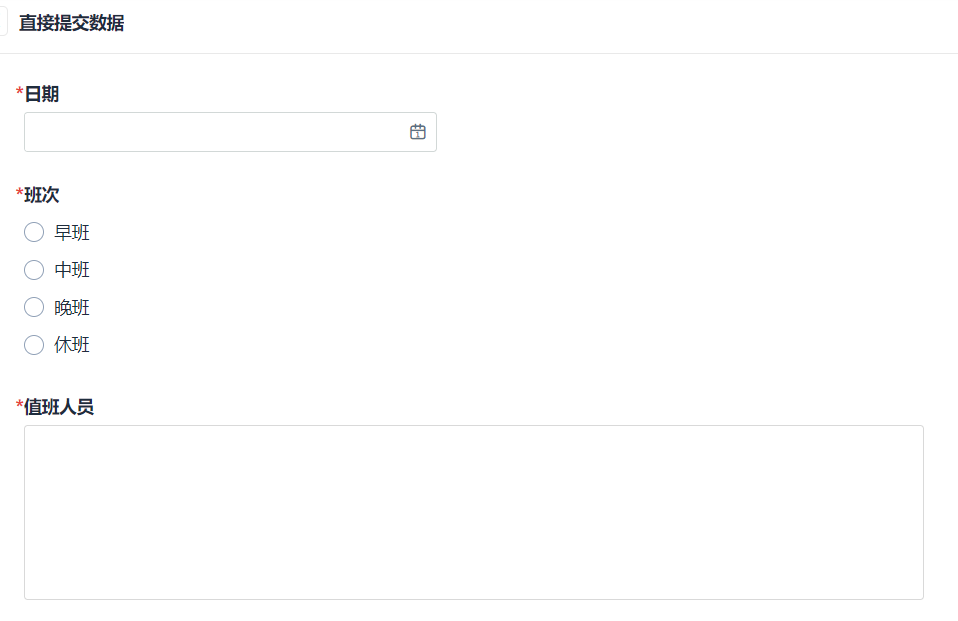958x621 pixels.
Task: Click the 休班 option label text
Action: pos(72,345)
